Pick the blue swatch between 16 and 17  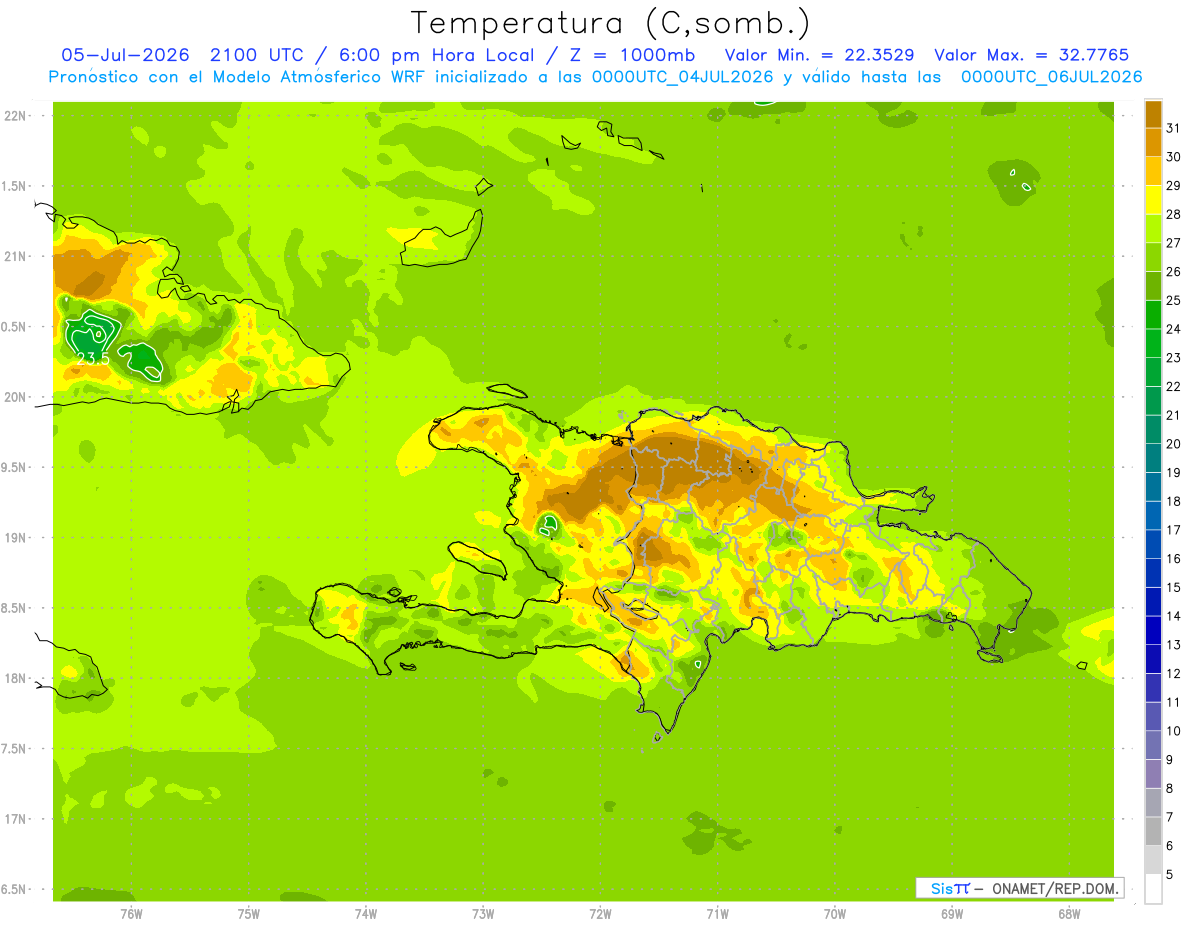point(1153,545)
